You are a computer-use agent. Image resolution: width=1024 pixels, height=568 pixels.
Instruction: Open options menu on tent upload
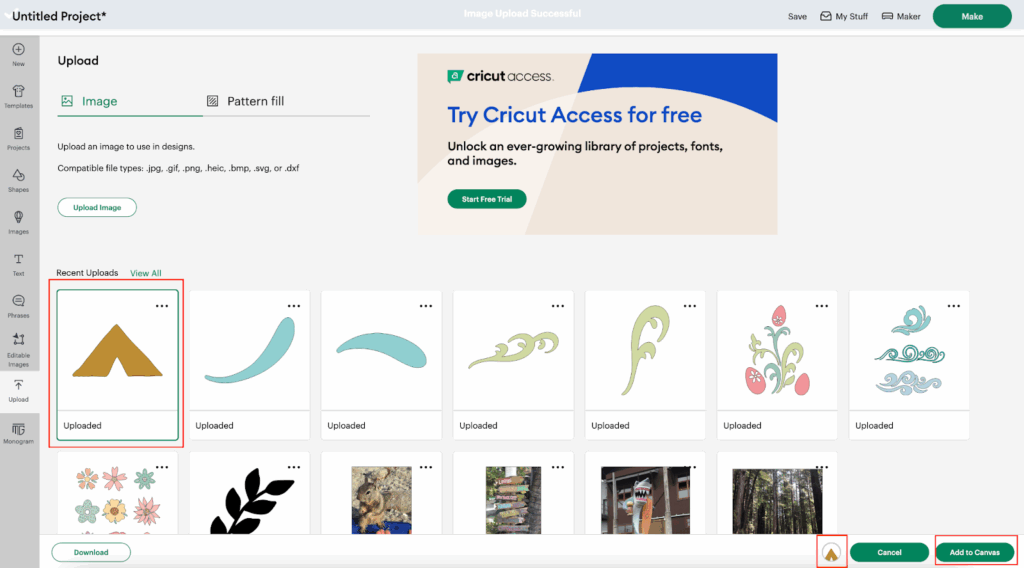162,306
